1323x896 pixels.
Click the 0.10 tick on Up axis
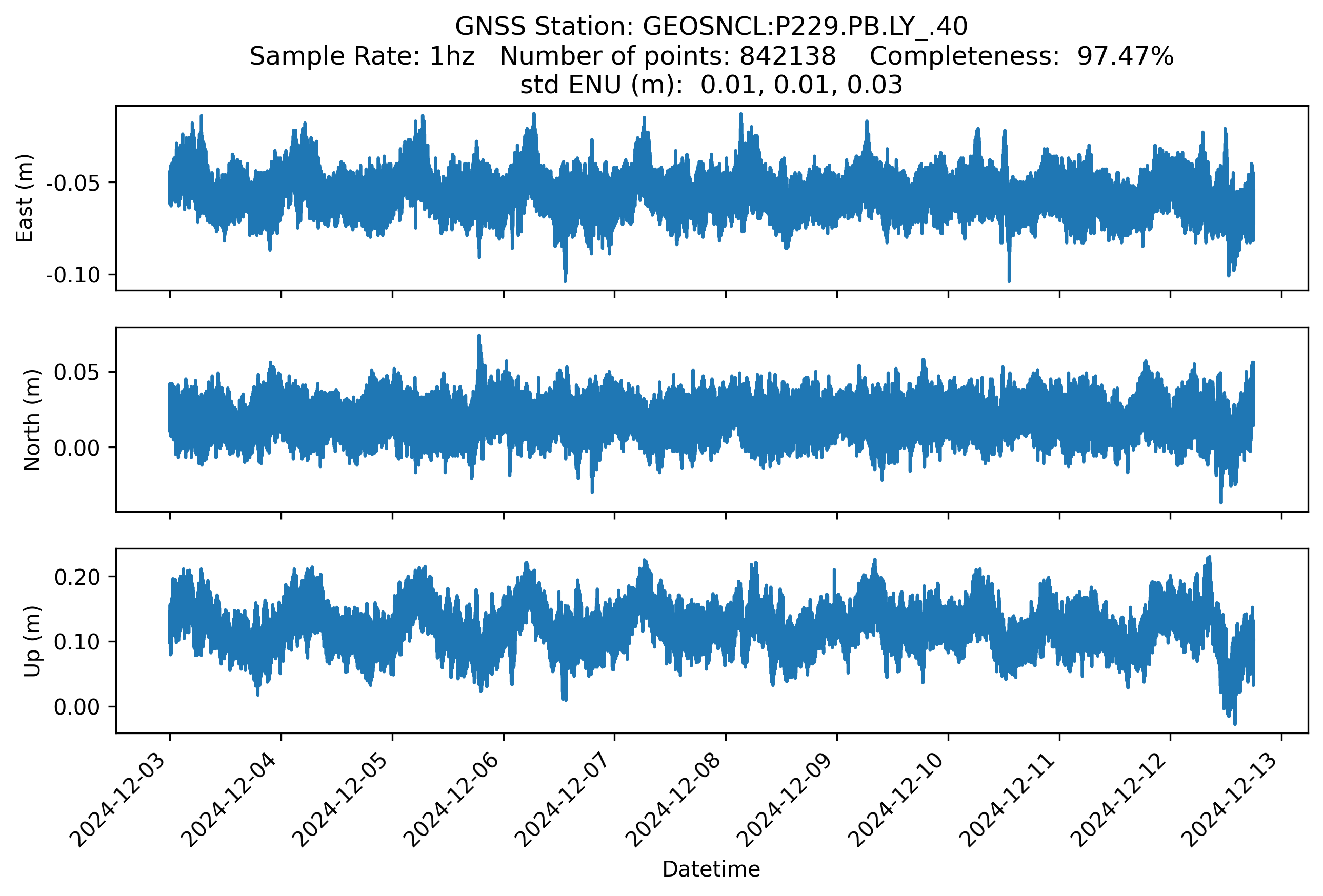(x=77, y=642)
